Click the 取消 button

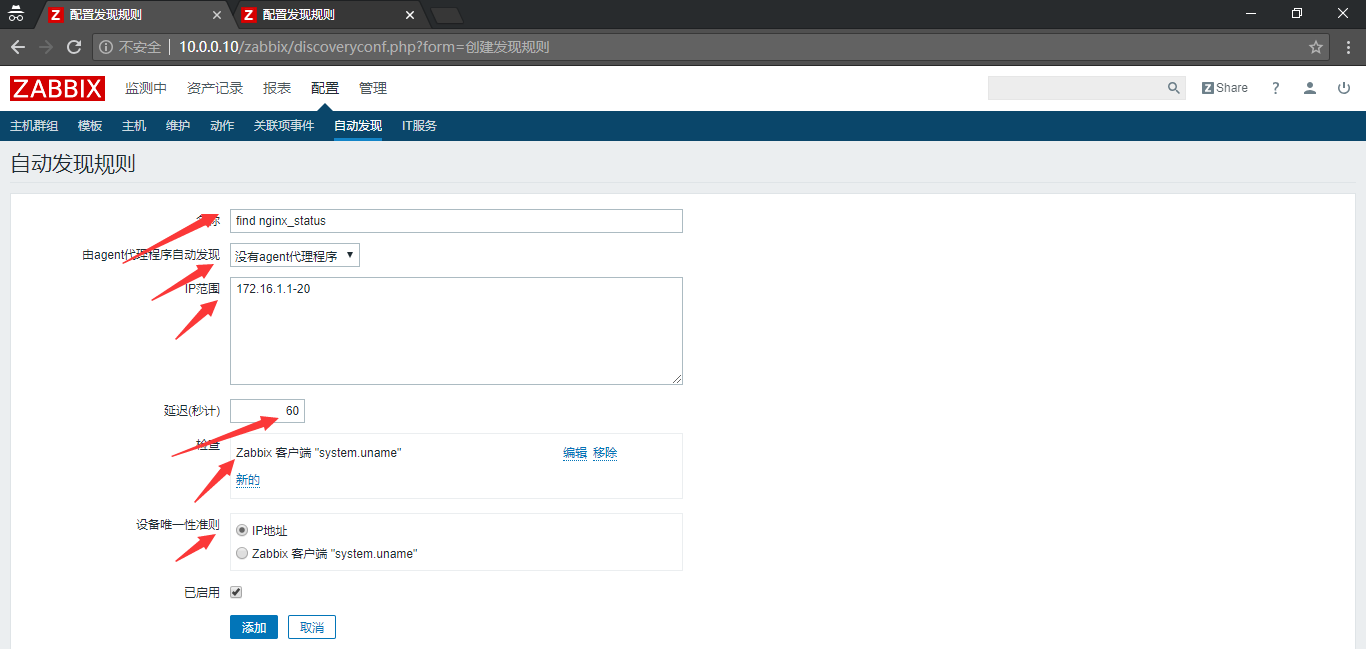point(312,627)
